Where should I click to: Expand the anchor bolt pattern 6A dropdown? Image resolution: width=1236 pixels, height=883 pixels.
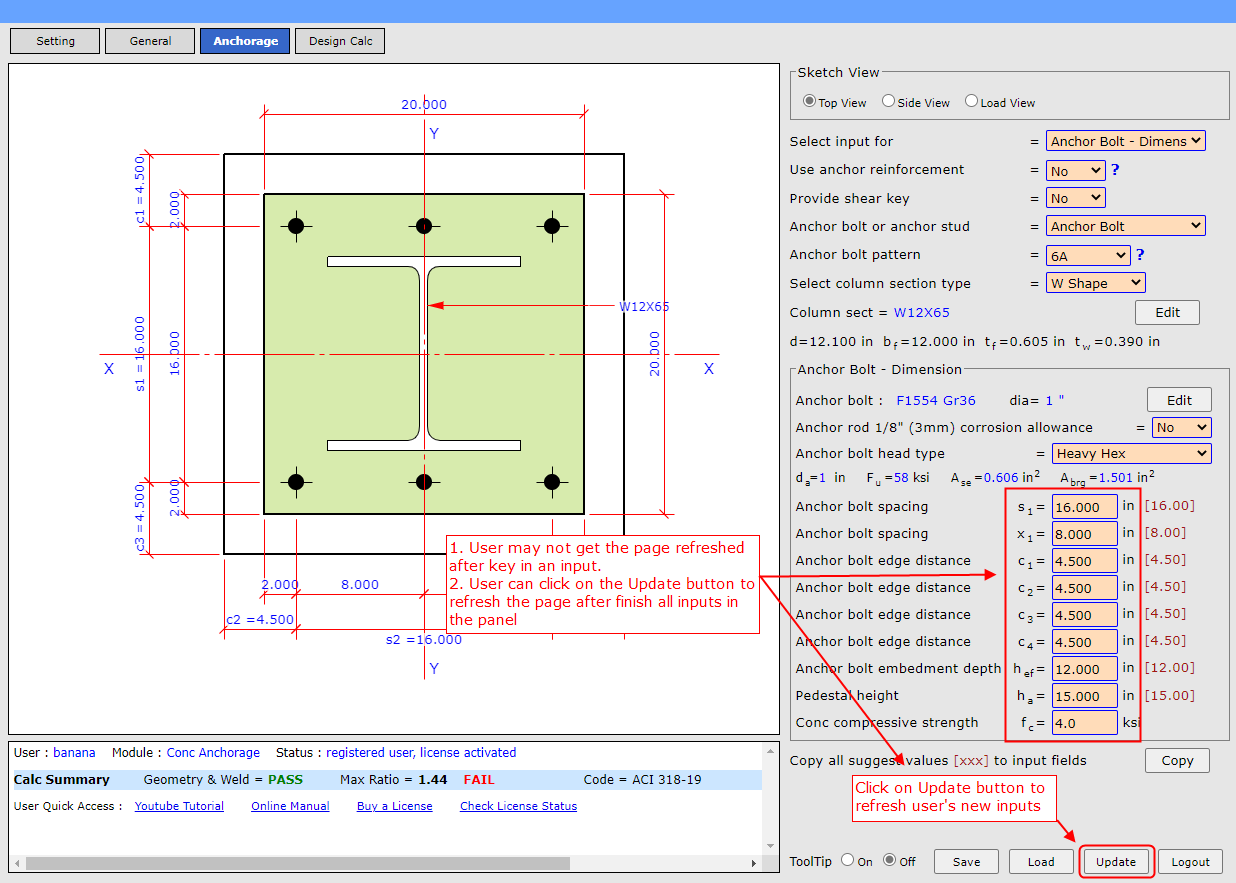[1088, 256]
